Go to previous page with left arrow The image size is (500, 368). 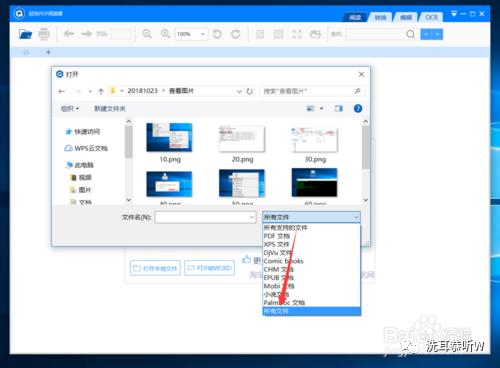pyautogui.click(x=69, y=34)
